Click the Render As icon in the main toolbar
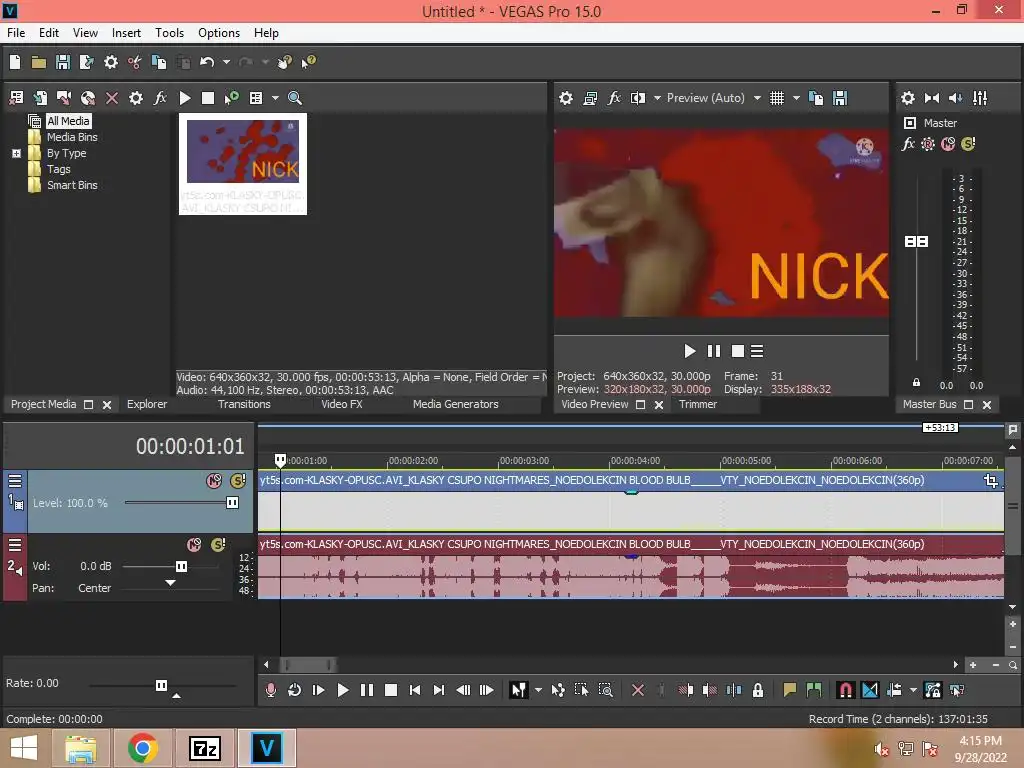 [x=86, y=62]
